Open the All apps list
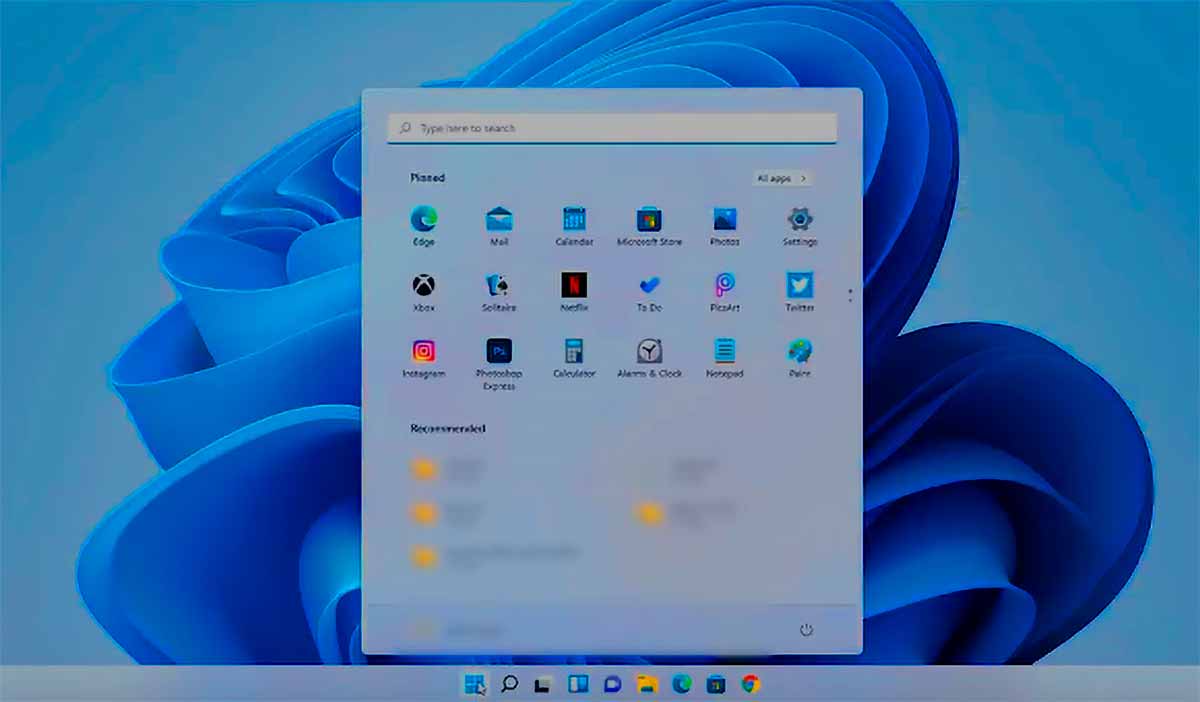1200x702 pixels. coord(782,178)
